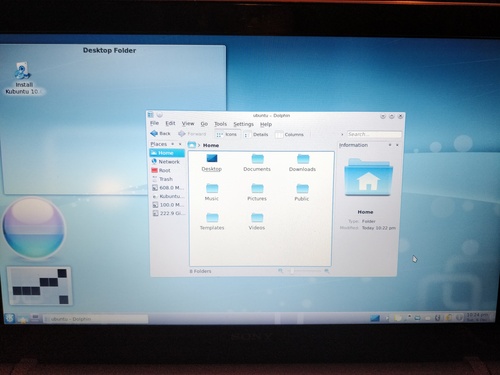Click the sliding block puzzle widget

point(40,286)
